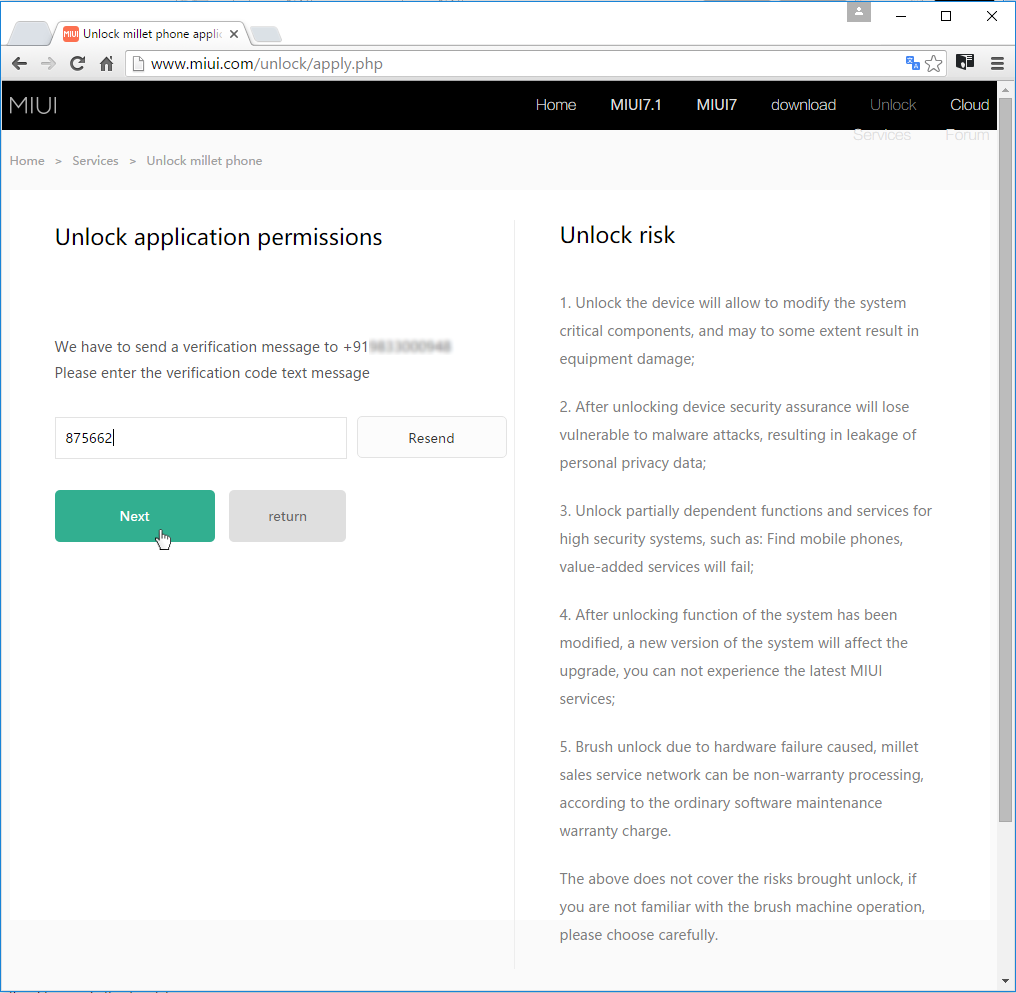This screenshot has height=993, width=1016.
Task: Open the MIUI7 navigation item
Action: [717, 105]
